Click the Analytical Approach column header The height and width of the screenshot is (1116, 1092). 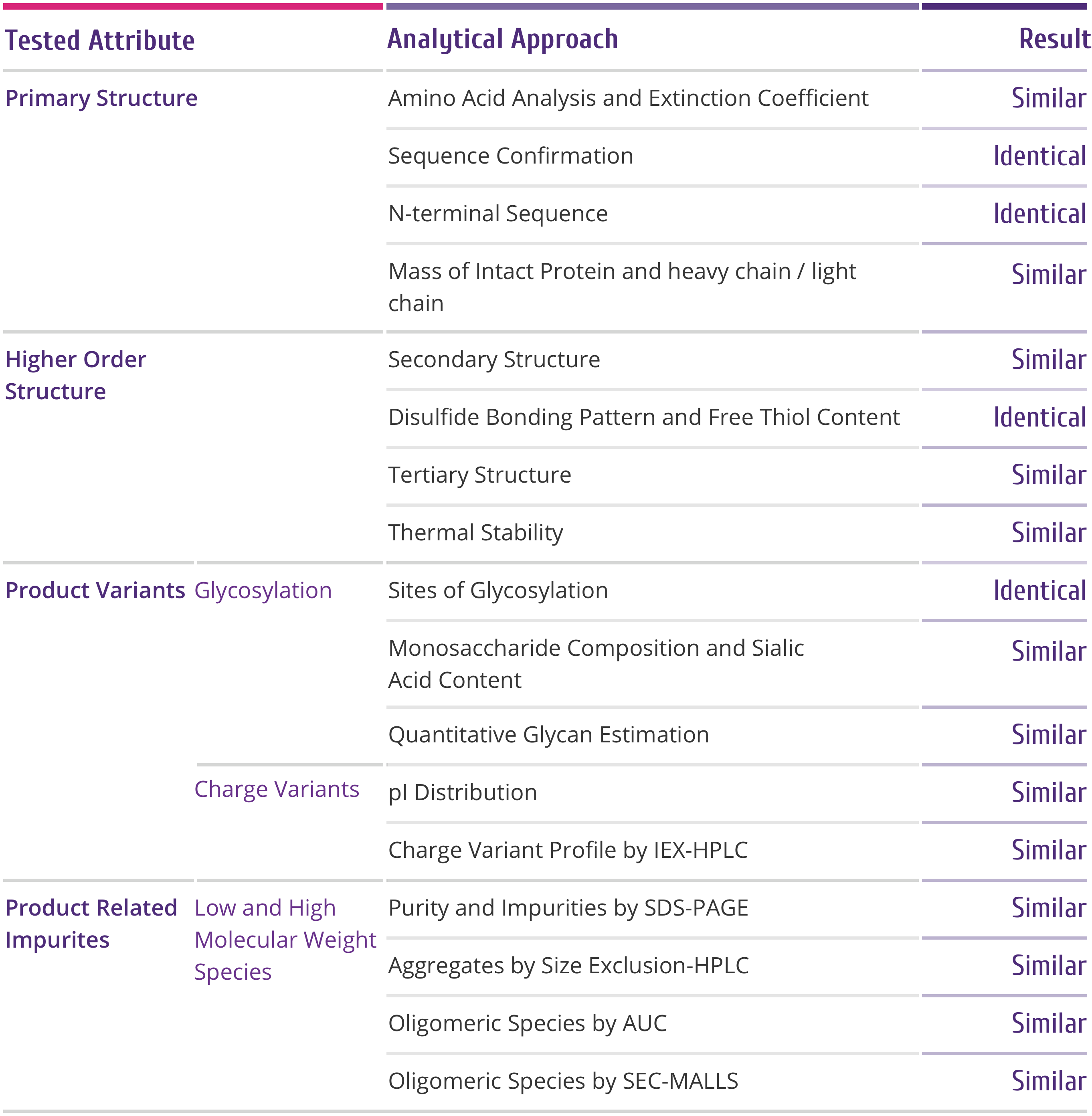point(502,39)
